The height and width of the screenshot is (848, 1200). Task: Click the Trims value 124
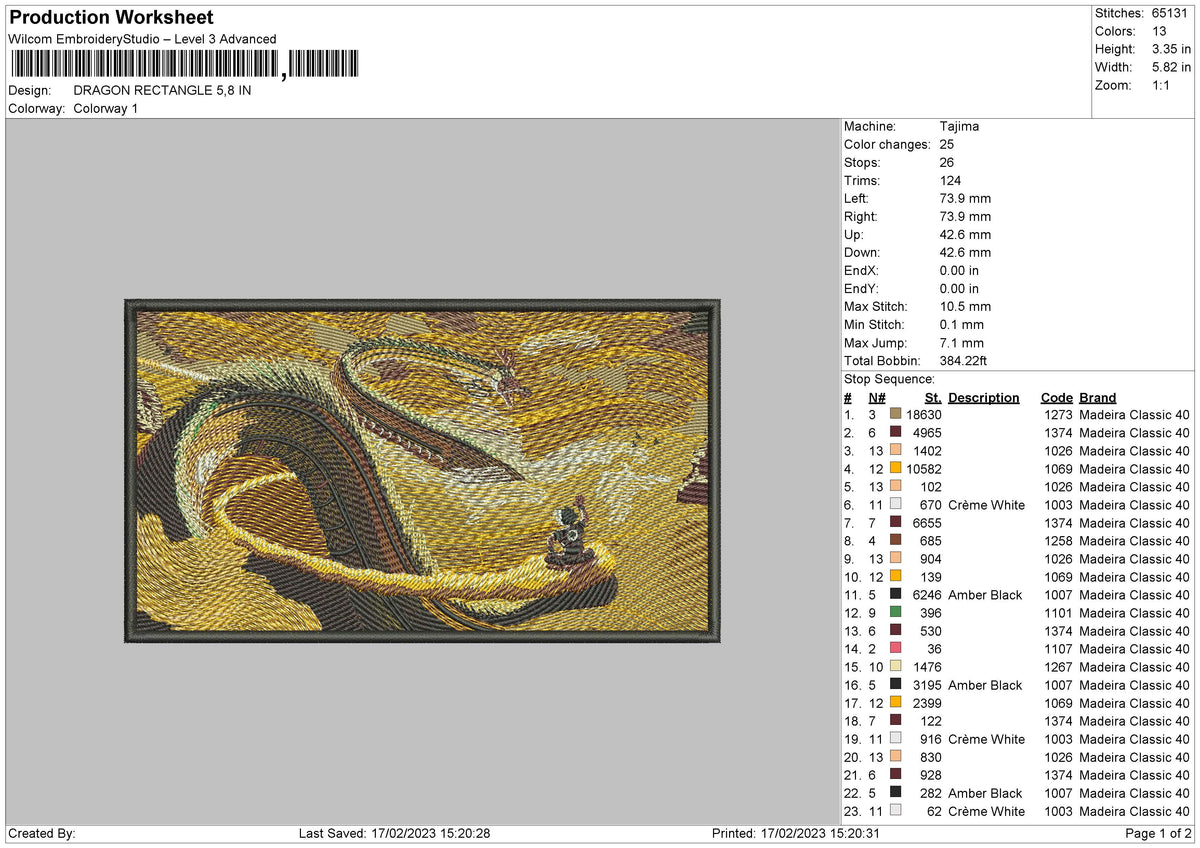pyautogui.click(x=951, y=180)
